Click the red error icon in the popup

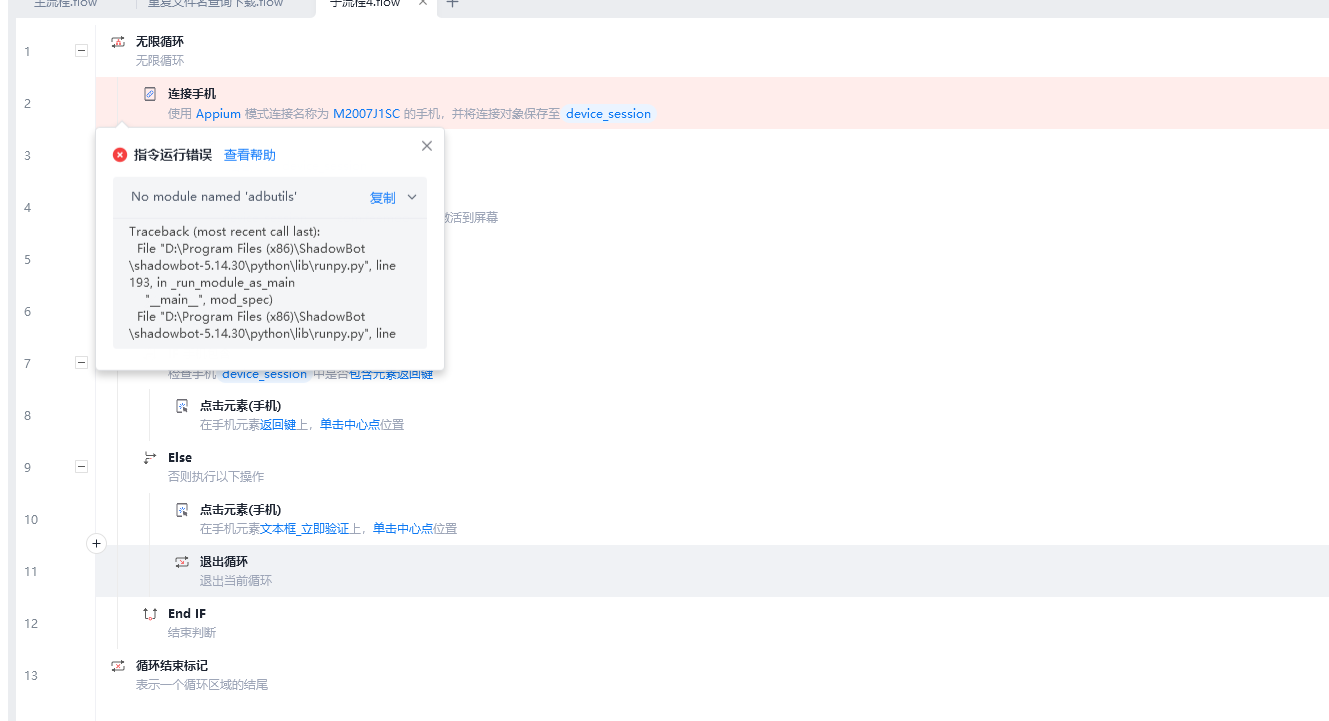120,155
